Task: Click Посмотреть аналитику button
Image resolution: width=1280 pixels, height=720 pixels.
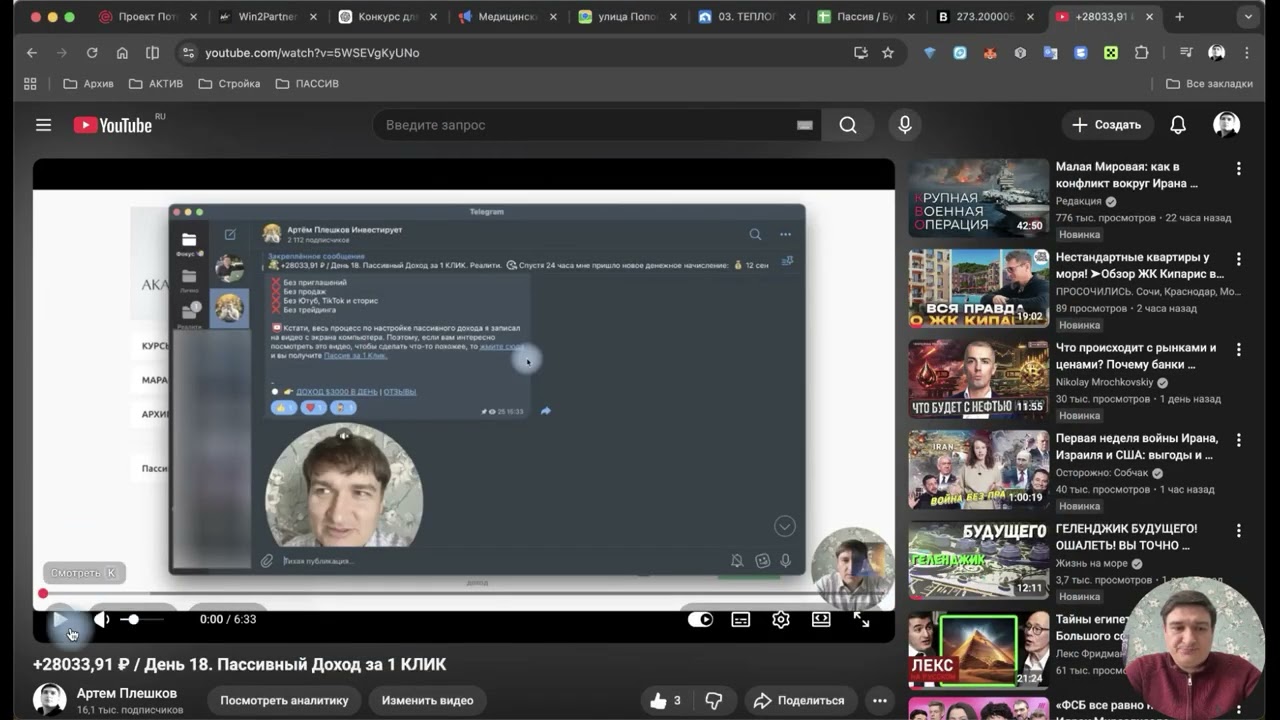Action: pos(284,701)
